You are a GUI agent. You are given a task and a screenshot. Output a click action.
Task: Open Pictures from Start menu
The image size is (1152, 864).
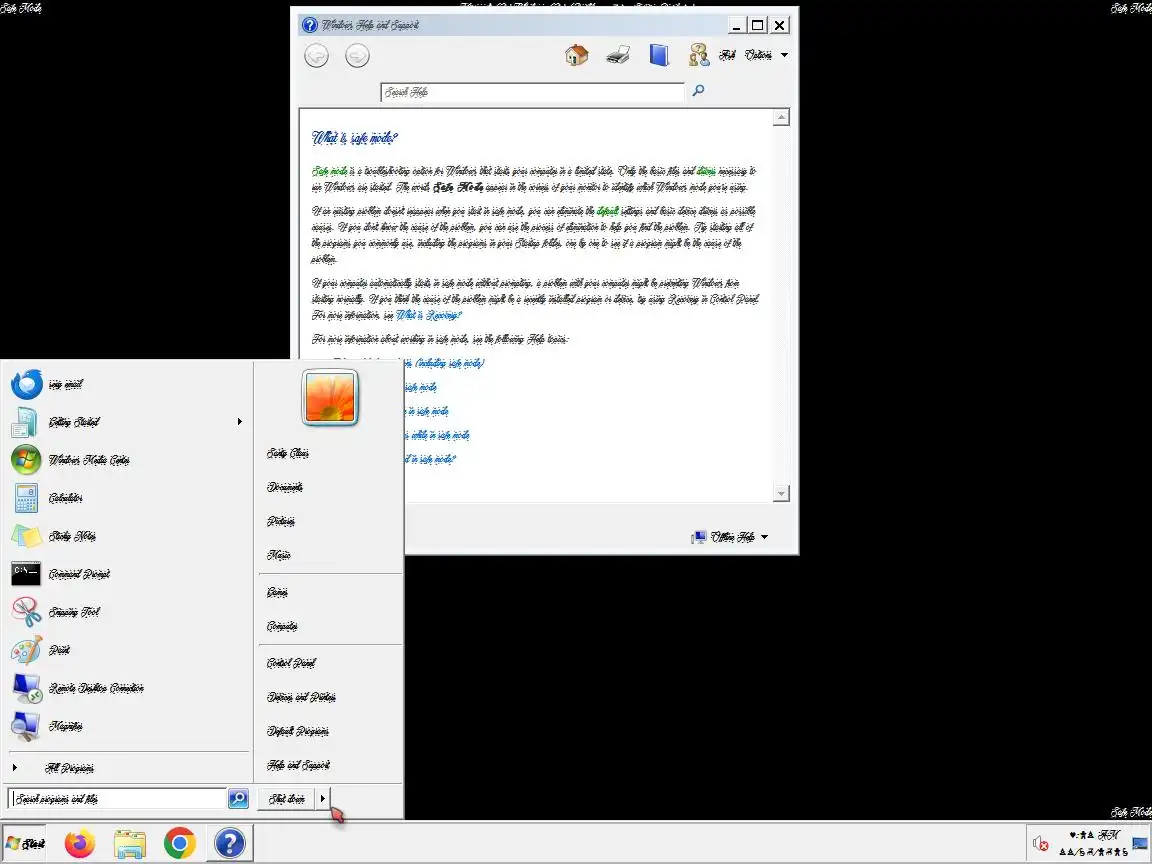pyautogui.click(x=281, y=521)
